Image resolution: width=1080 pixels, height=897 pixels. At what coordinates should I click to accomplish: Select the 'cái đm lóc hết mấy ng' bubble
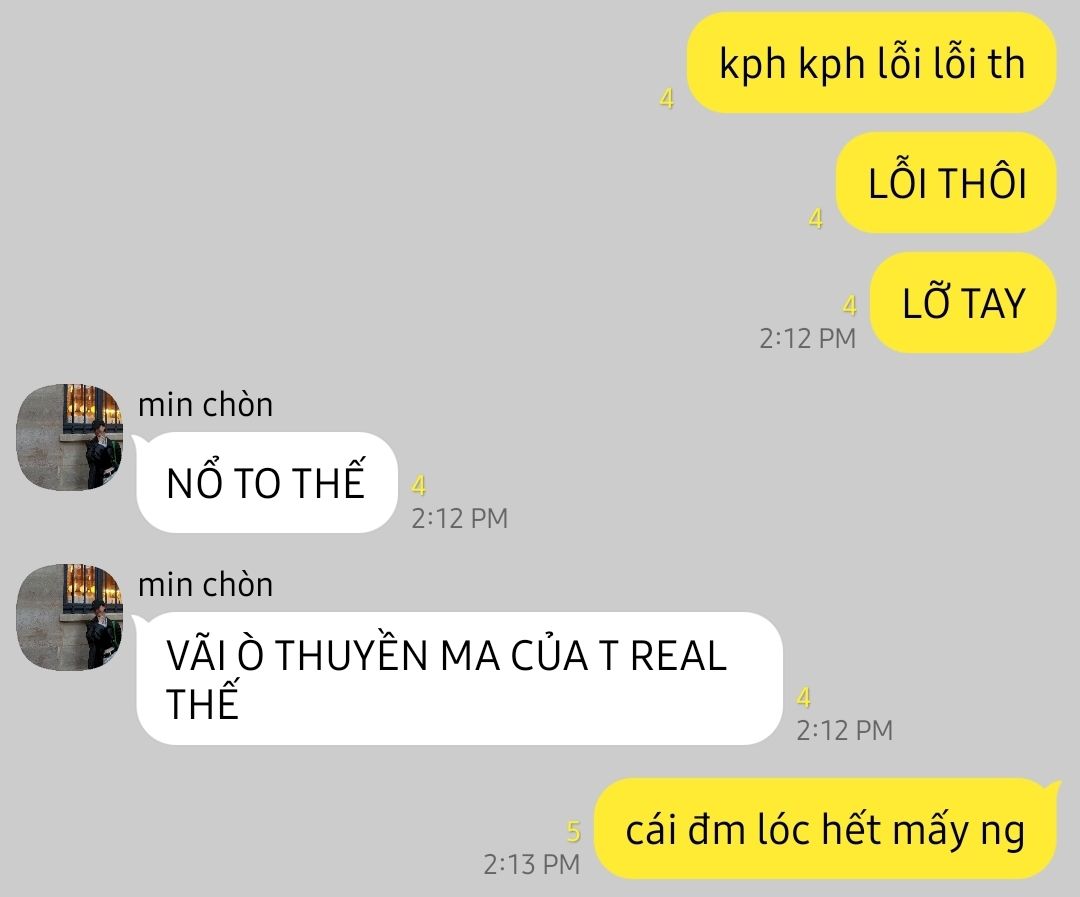pos(825,829)
